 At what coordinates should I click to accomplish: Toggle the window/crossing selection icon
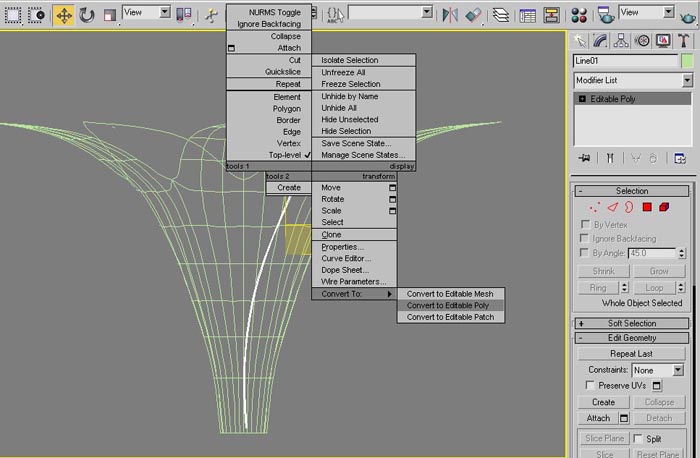(x=36, y=15)
